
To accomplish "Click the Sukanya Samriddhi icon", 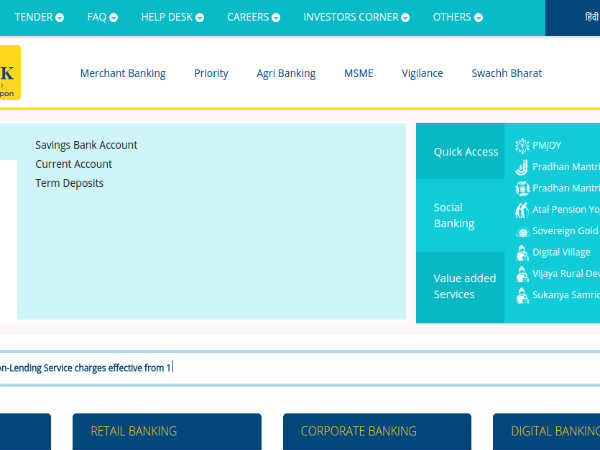I will click(x=522, y=296).
